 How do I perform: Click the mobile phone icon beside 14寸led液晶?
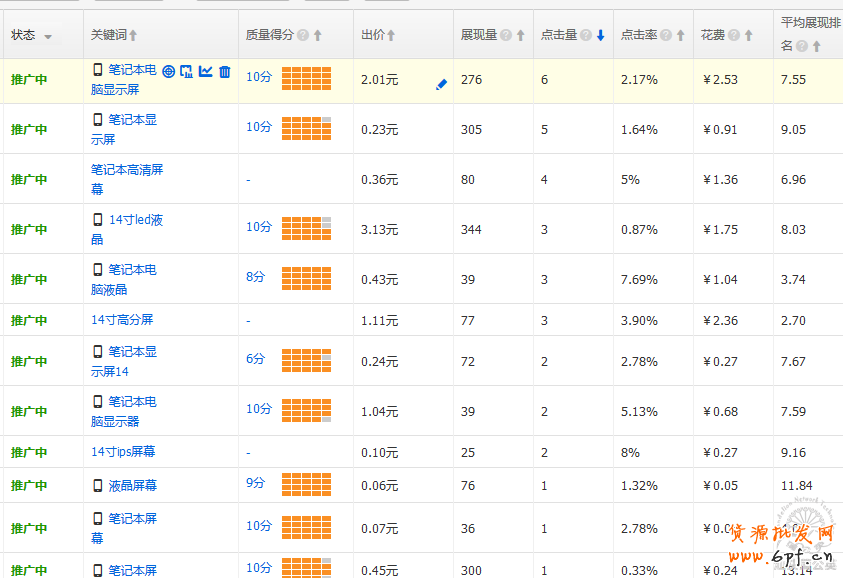pyautogui.click(x=98, y=220)
